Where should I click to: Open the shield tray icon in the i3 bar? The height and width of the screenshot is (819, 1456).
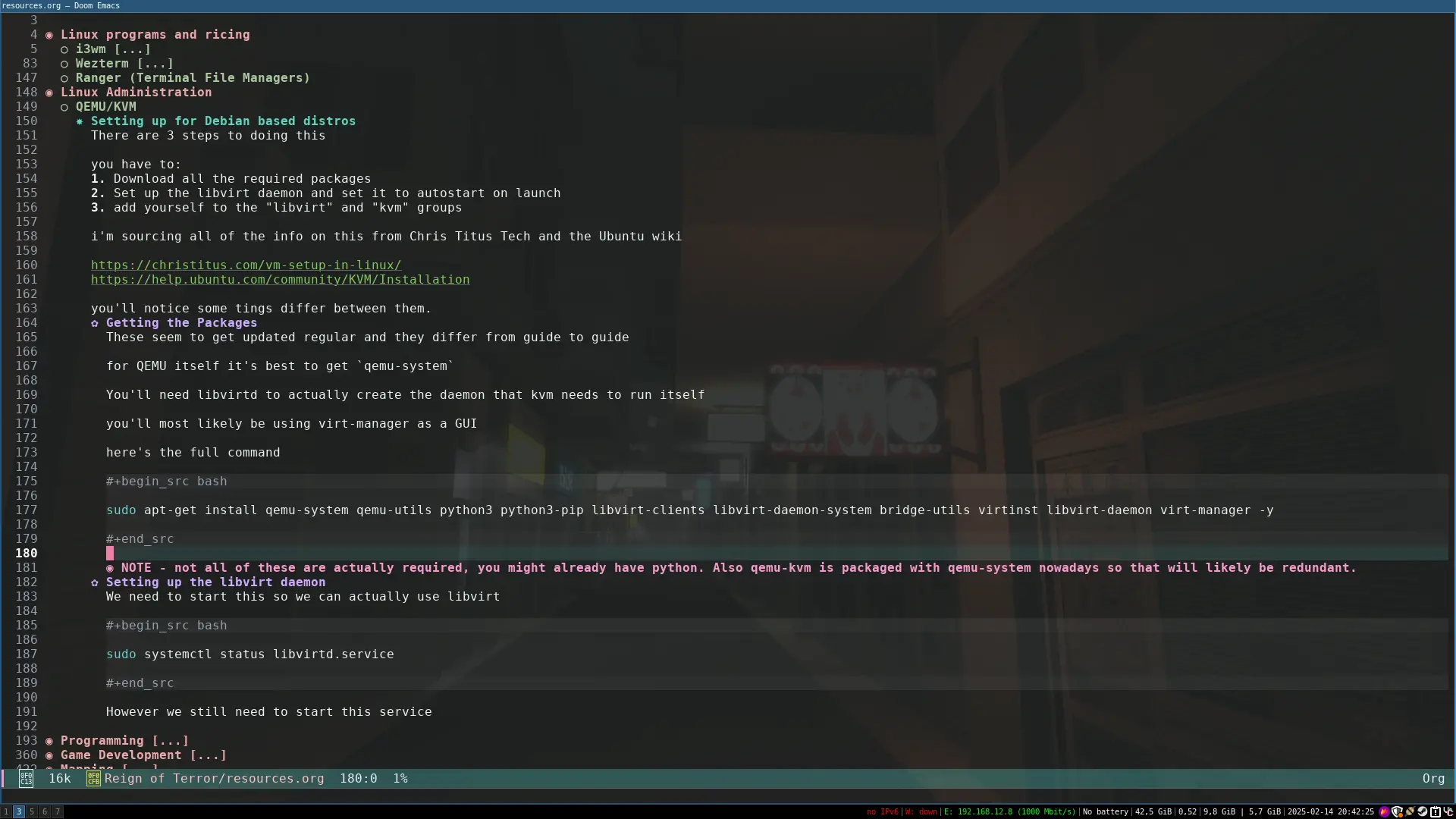coord(1397,811)
